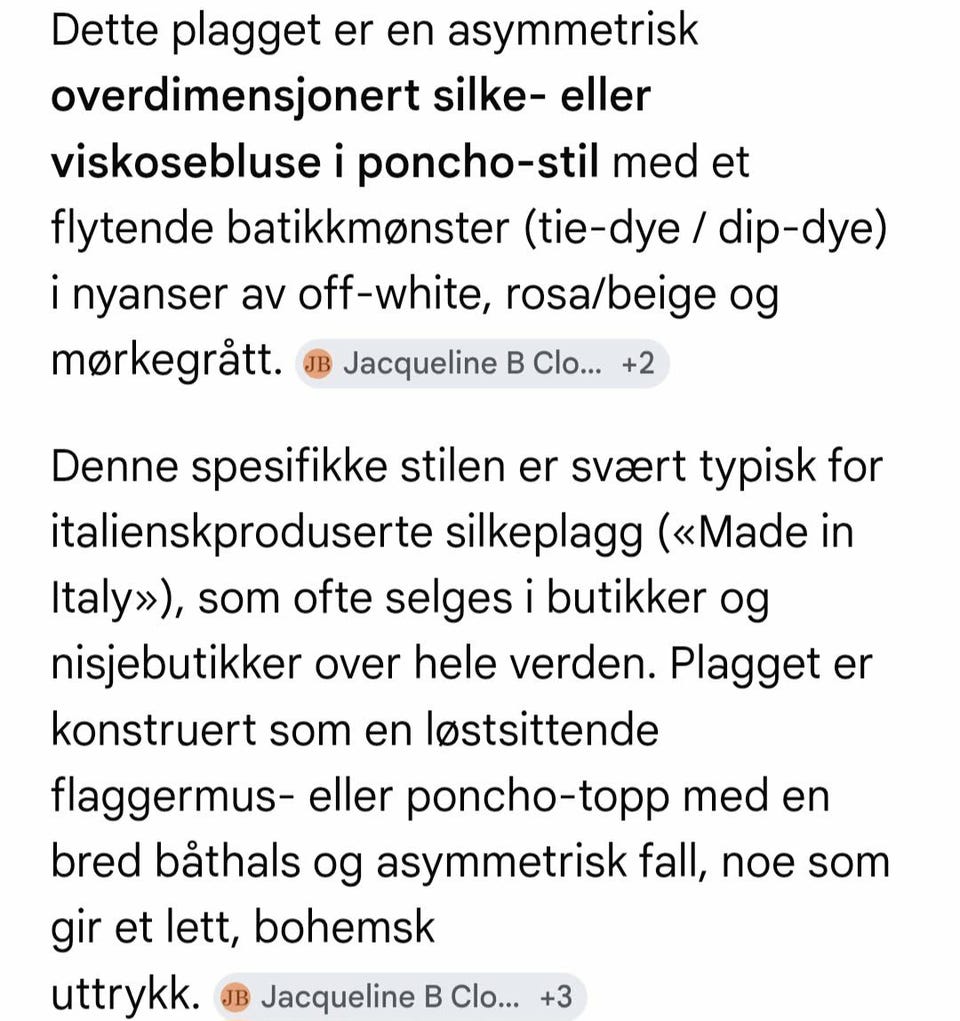The width and height of the screenshot is (960, 1021).
Task: Click the word "off-white,"
Action: (395, 296)
